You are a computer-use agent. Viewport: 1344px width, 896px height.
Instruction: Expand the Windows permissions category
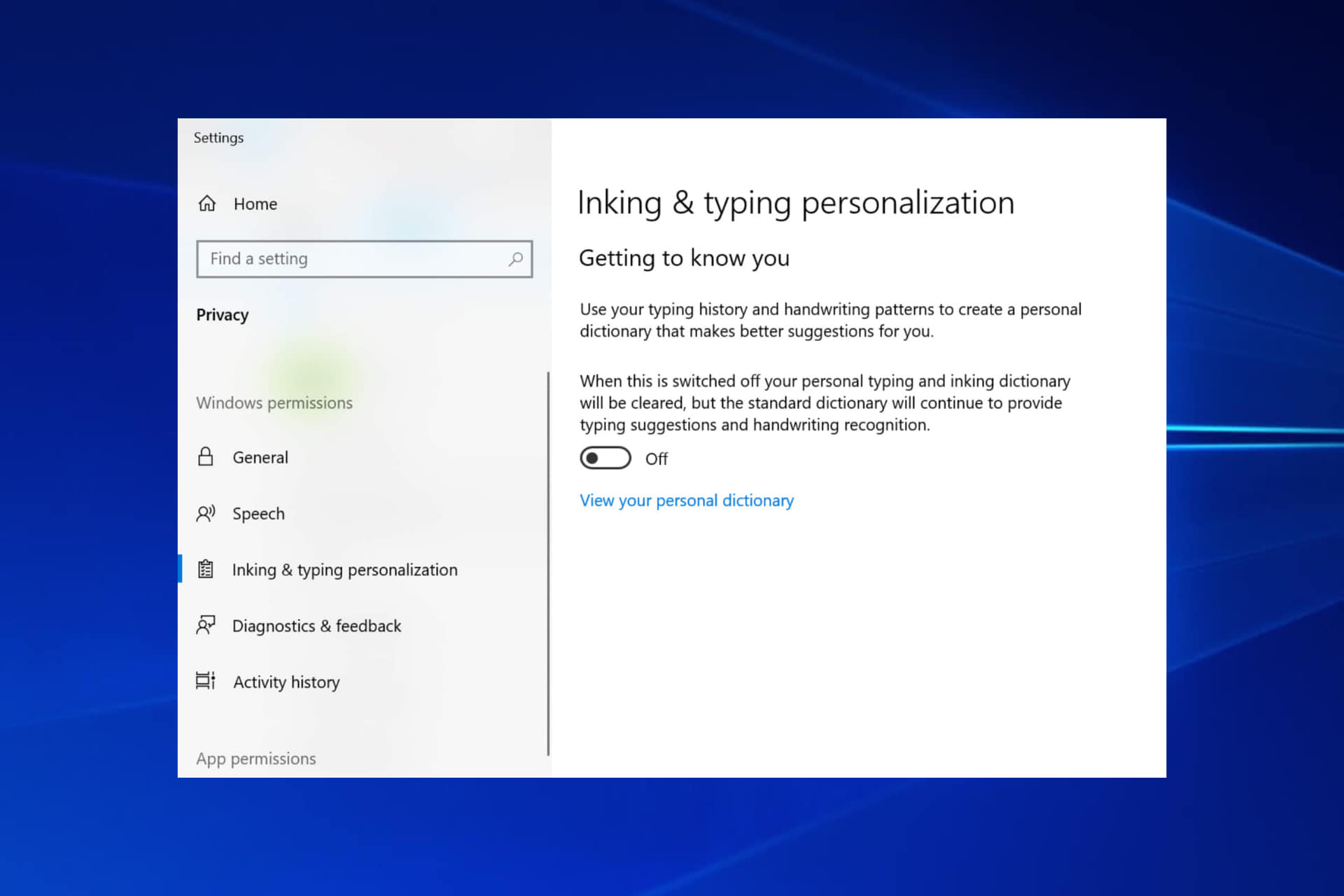pyautogui.click(x=274, y=402)
